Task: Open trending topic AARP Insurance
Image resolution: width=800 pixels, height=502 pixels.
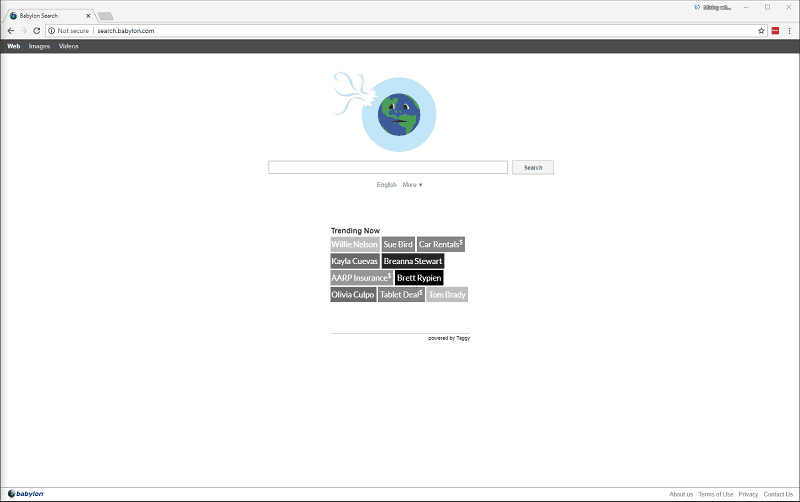Action: coord(361,278)
